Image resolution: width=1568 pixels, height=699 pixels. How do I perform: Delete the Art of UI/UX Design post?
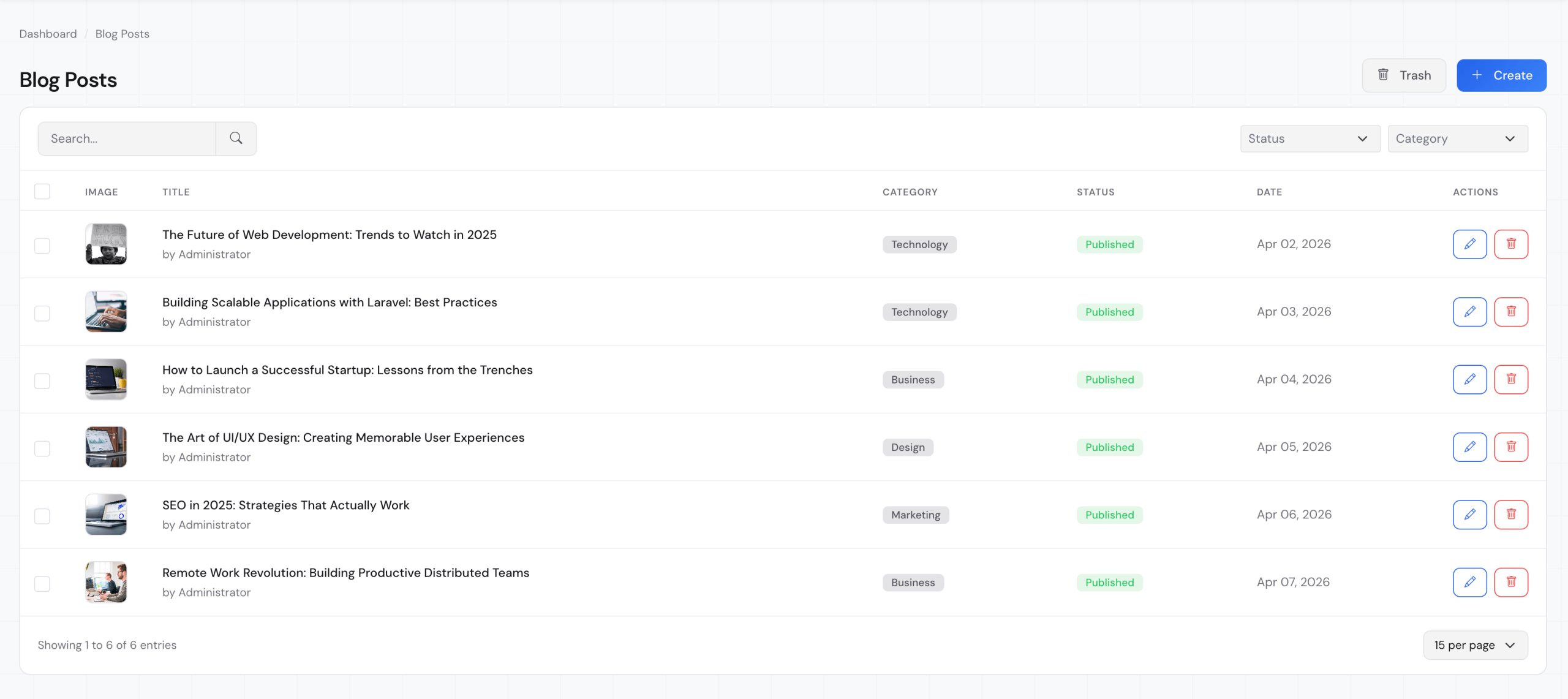1510,447
